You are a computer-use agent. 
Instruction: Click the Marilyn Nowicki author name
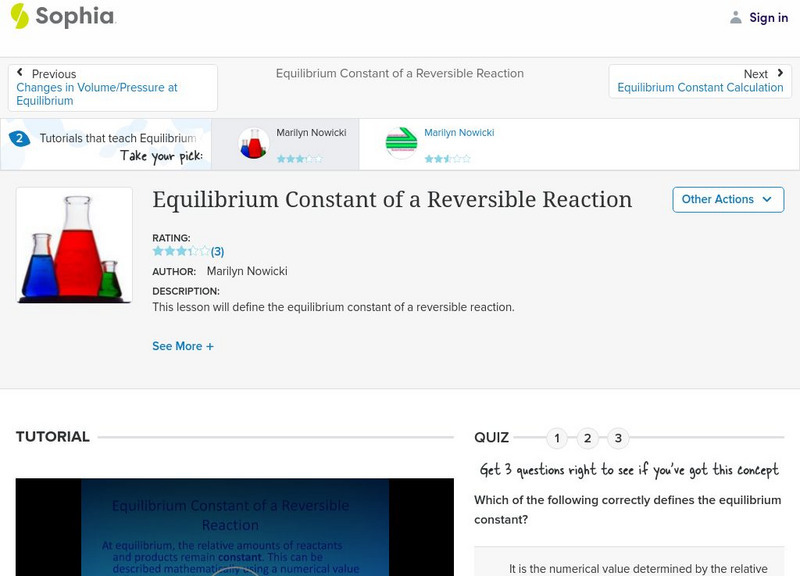coord(247,271)
